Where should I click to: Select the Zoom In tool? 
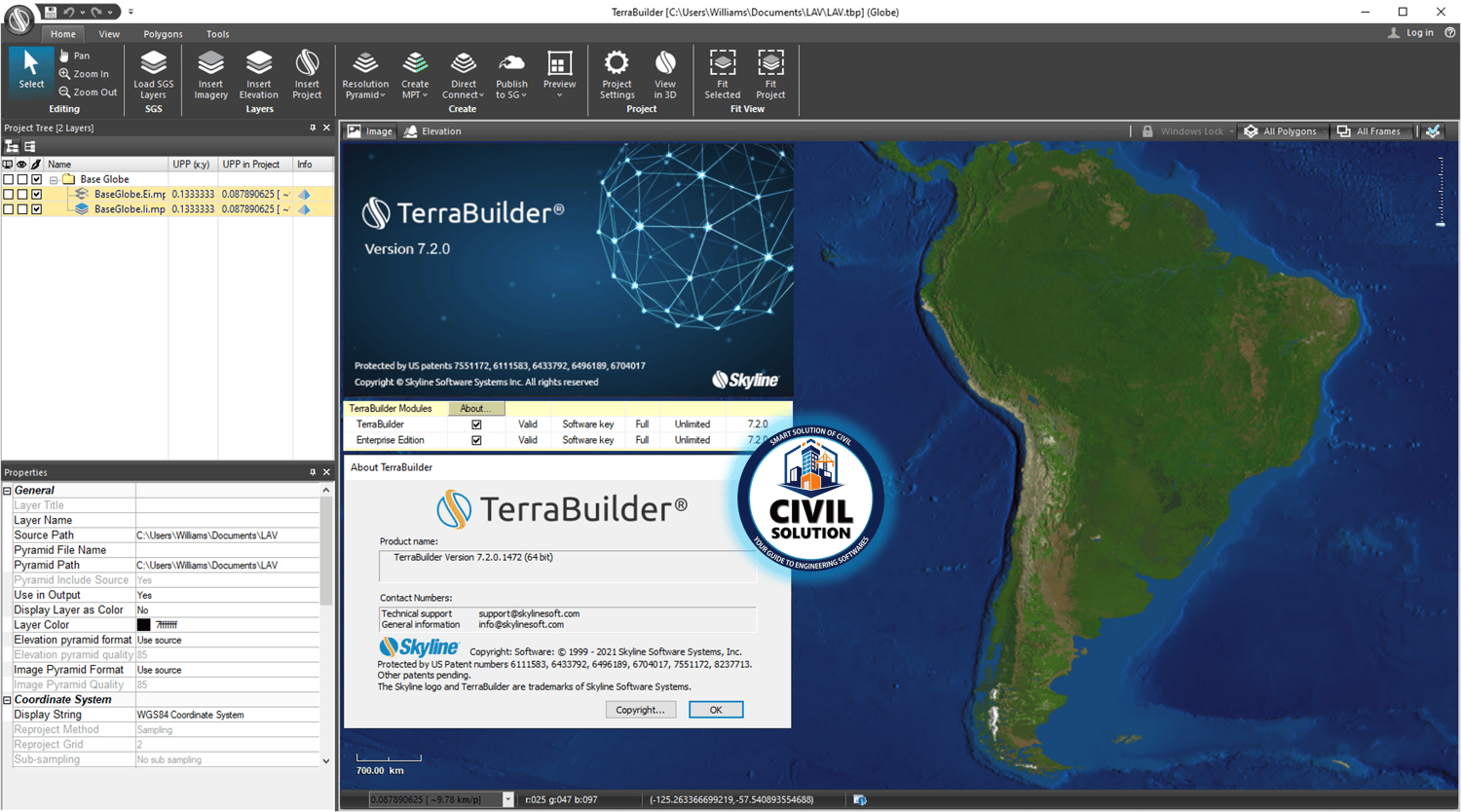(84, 74)
